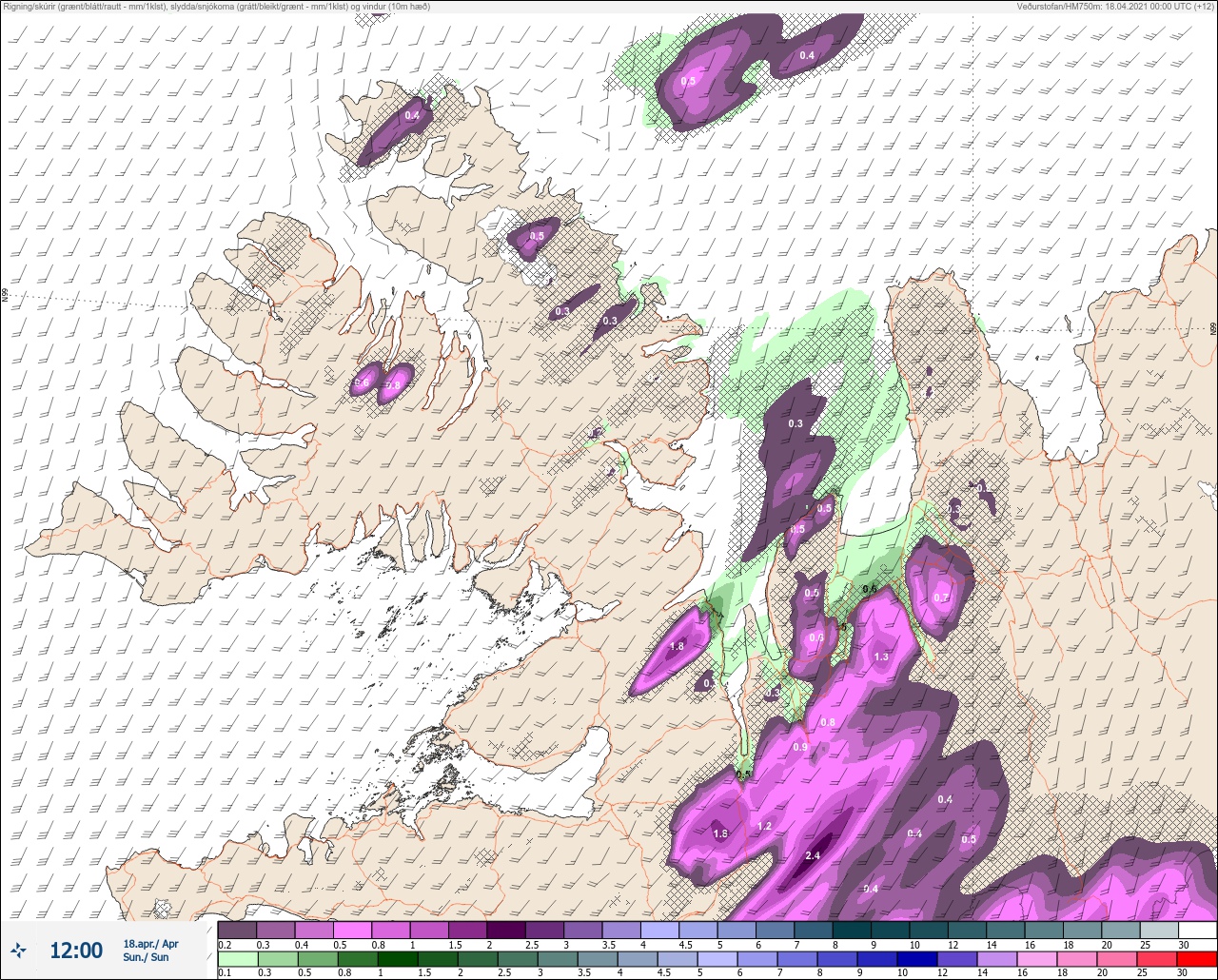
Task: Pick the purple swatch labeled 1.5 in upper legend
Action: point(467,930)
